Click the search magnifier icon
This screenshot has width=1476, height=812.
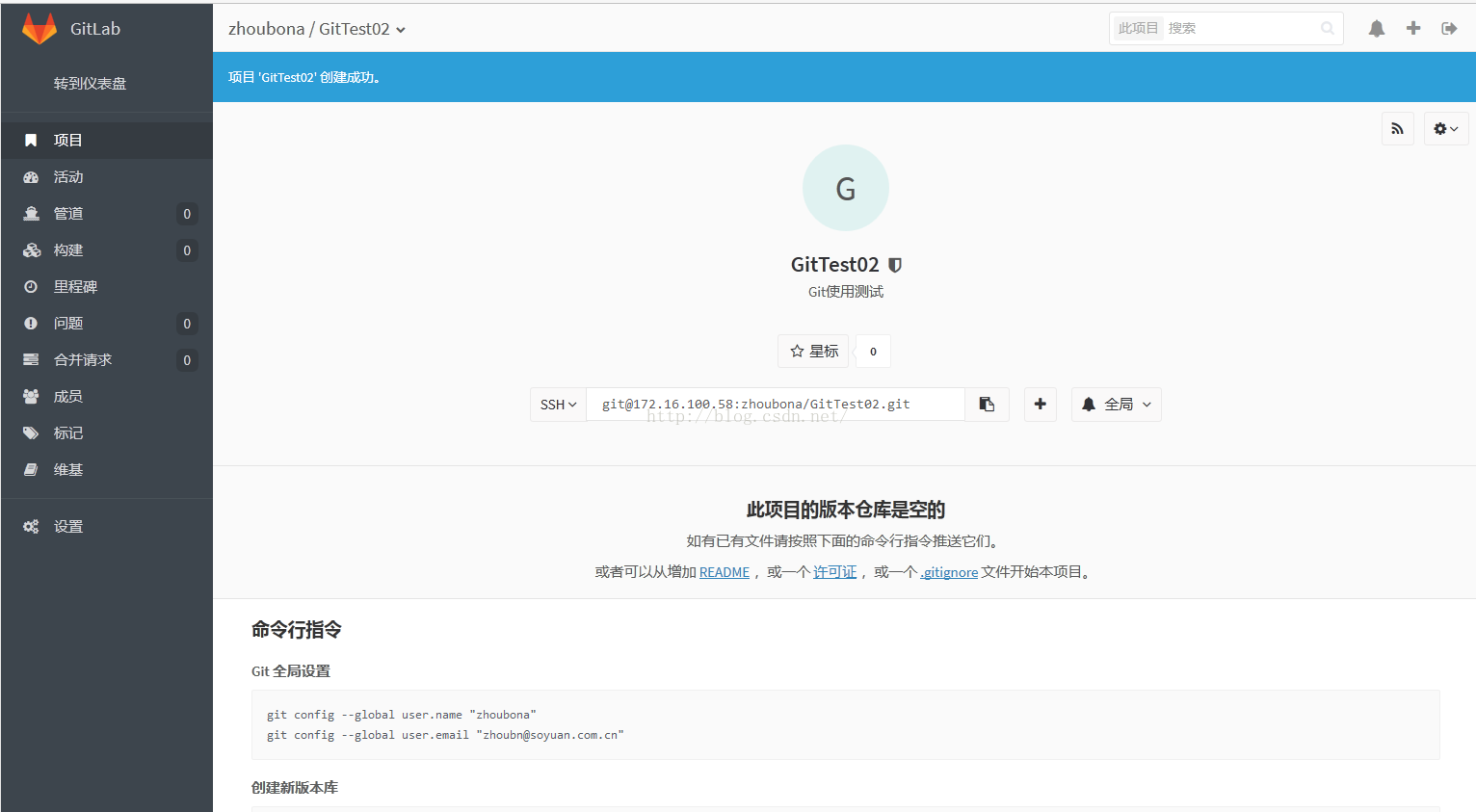click(x=1328, y=29)
